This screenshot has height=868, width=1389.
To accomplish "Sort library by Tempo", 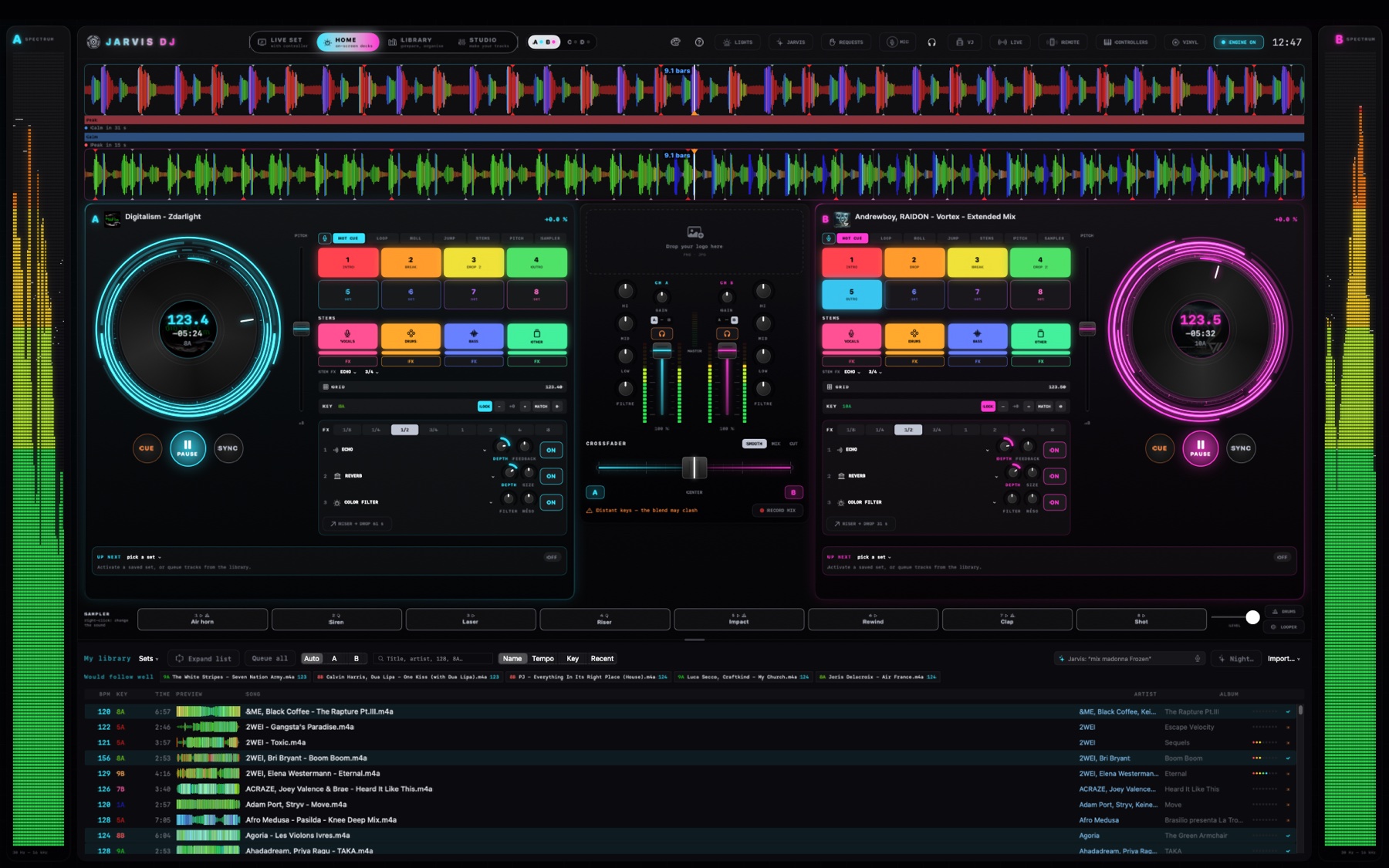I will [542, 659].
